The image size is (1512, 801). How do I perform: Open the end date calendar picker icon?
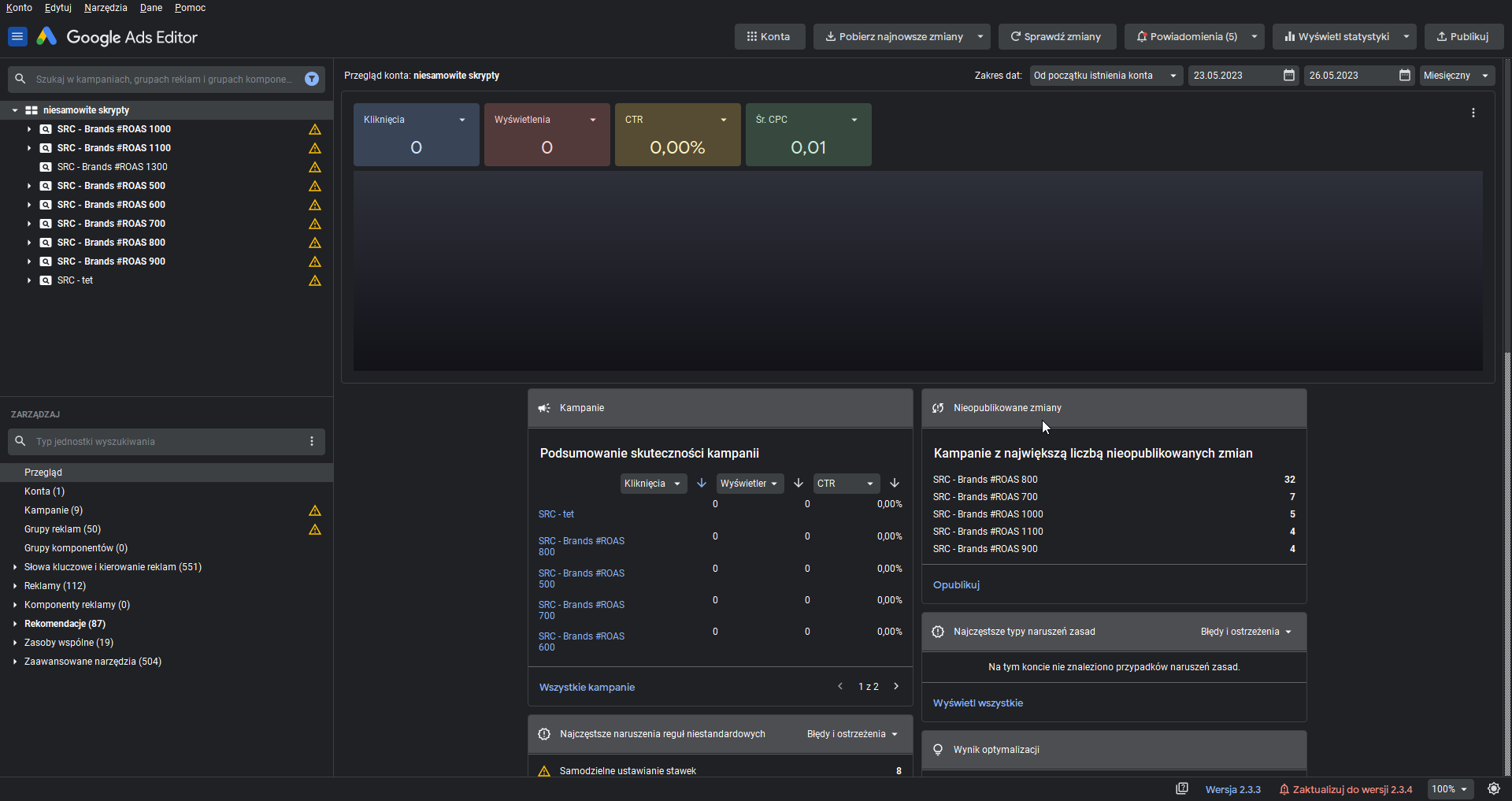[1405, 75]
